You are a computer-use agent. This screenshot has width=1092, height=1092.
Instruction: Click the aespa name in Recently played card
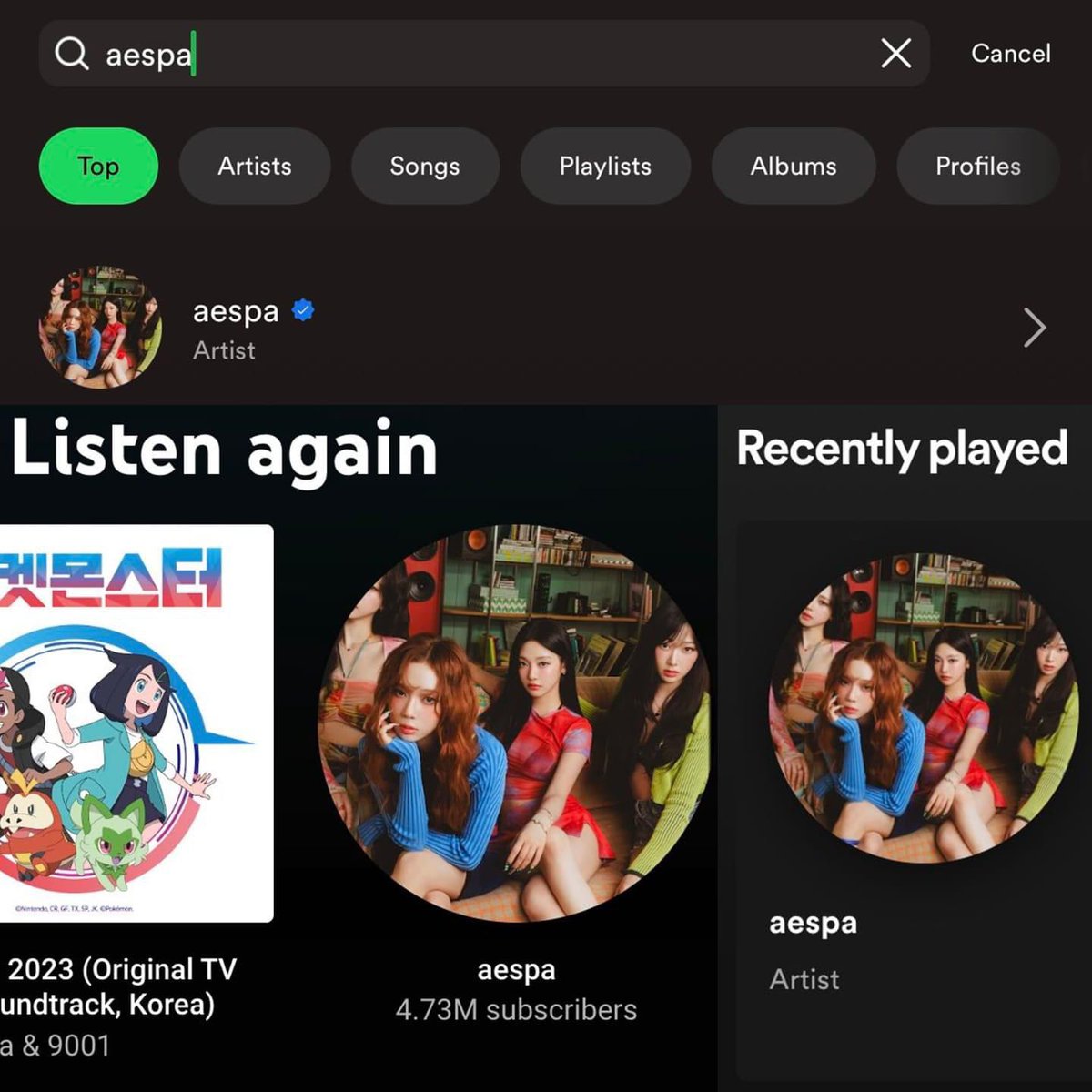tap(813, 923)
